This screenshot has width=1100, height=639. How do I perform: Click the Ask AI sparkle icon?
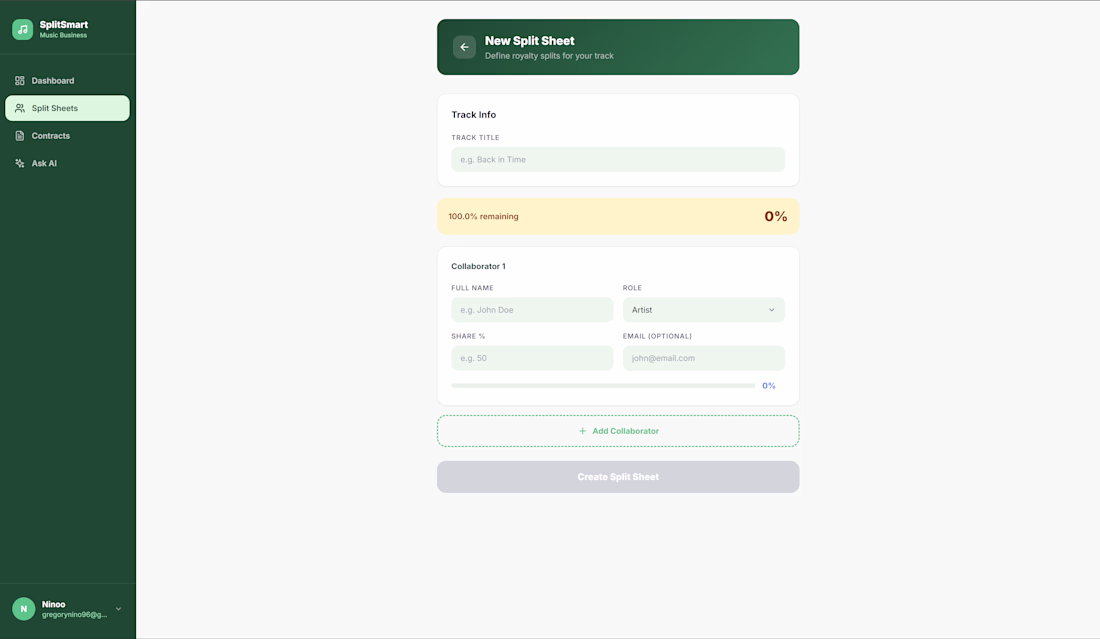(20, 163)
